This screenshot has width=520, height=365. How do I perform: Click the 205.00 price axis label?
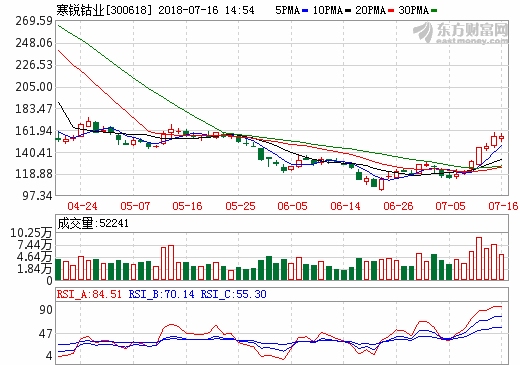click(x=34, y=87)
